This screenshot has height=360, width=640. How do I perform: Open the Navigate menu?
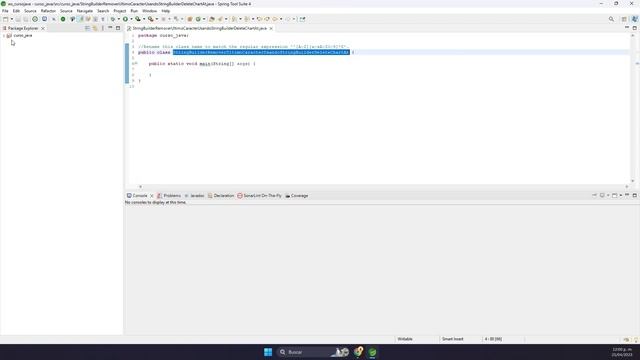85,11
